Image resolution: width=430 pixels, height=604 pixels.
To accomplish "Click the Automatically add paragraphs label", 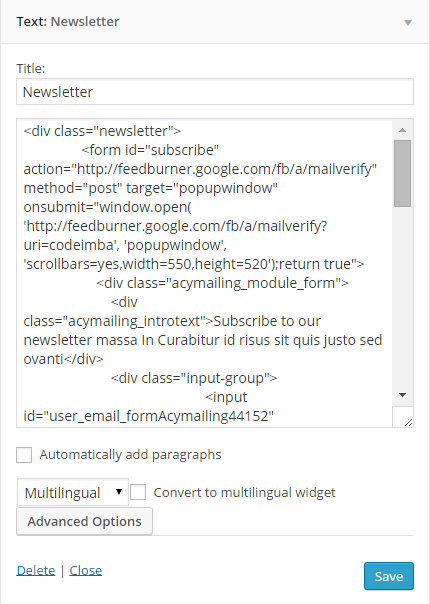I will coord(130,455).
